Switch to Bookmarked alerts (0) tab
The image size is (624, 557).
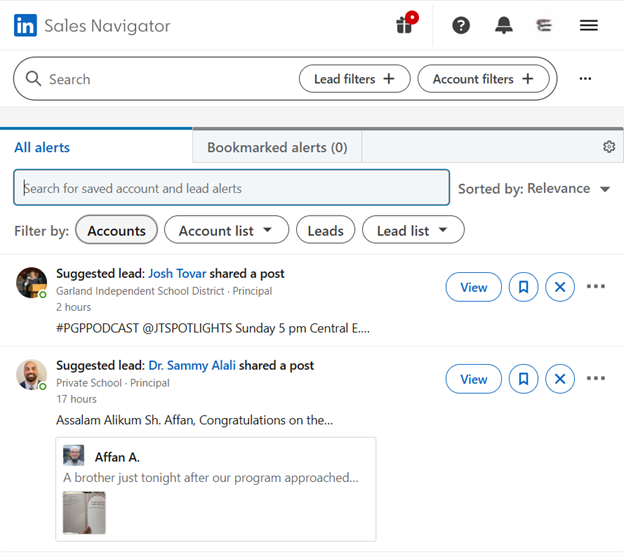pos(277,147)
